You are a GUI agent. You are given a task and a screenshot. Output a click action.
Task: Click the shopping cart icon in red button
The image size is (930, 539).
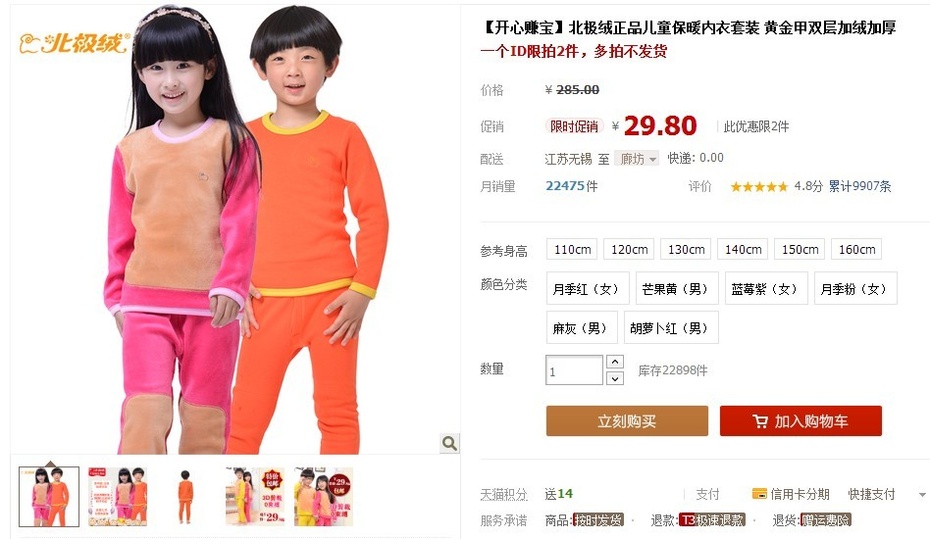click(760, 421)
